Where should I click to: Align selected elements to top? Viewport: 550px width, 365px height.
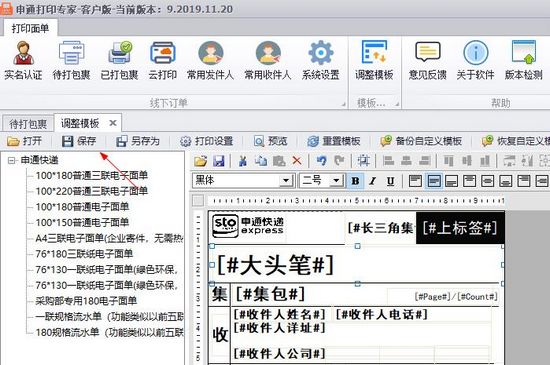(449, 161)
